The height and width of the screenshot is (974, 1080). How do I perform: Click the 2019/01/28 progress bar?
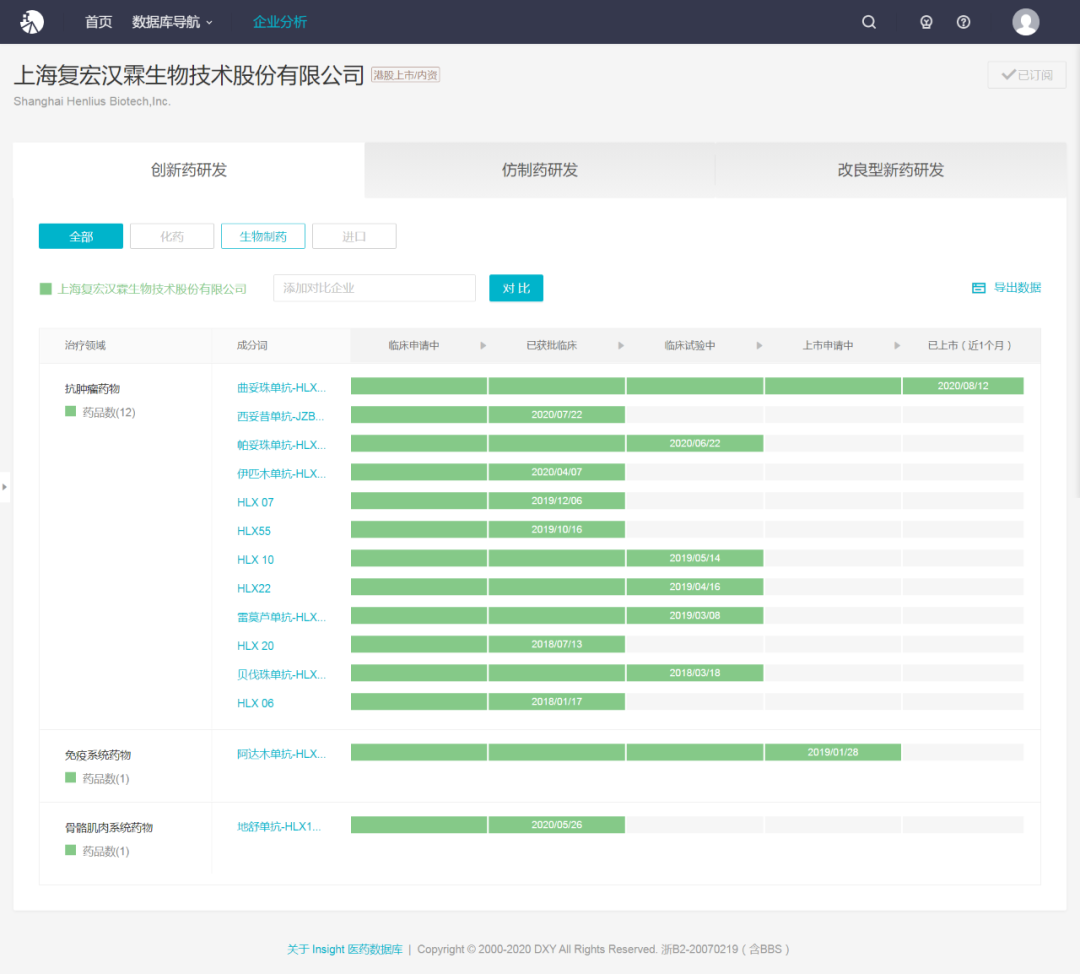pyautogui.click(x=833, y=752)
